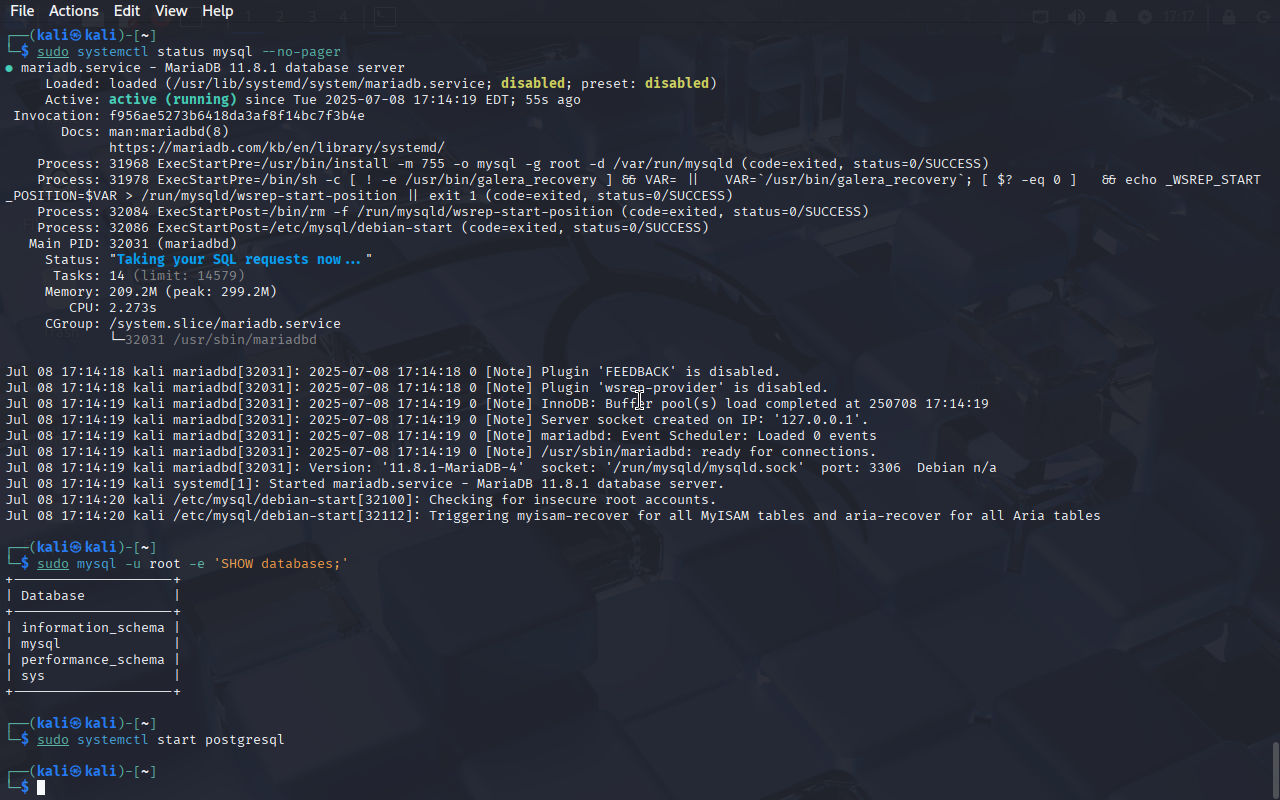Click the Process 32084 ExecStartPost line
Image resolution: width=1280 pixels, height=800 pixels.
453,211
